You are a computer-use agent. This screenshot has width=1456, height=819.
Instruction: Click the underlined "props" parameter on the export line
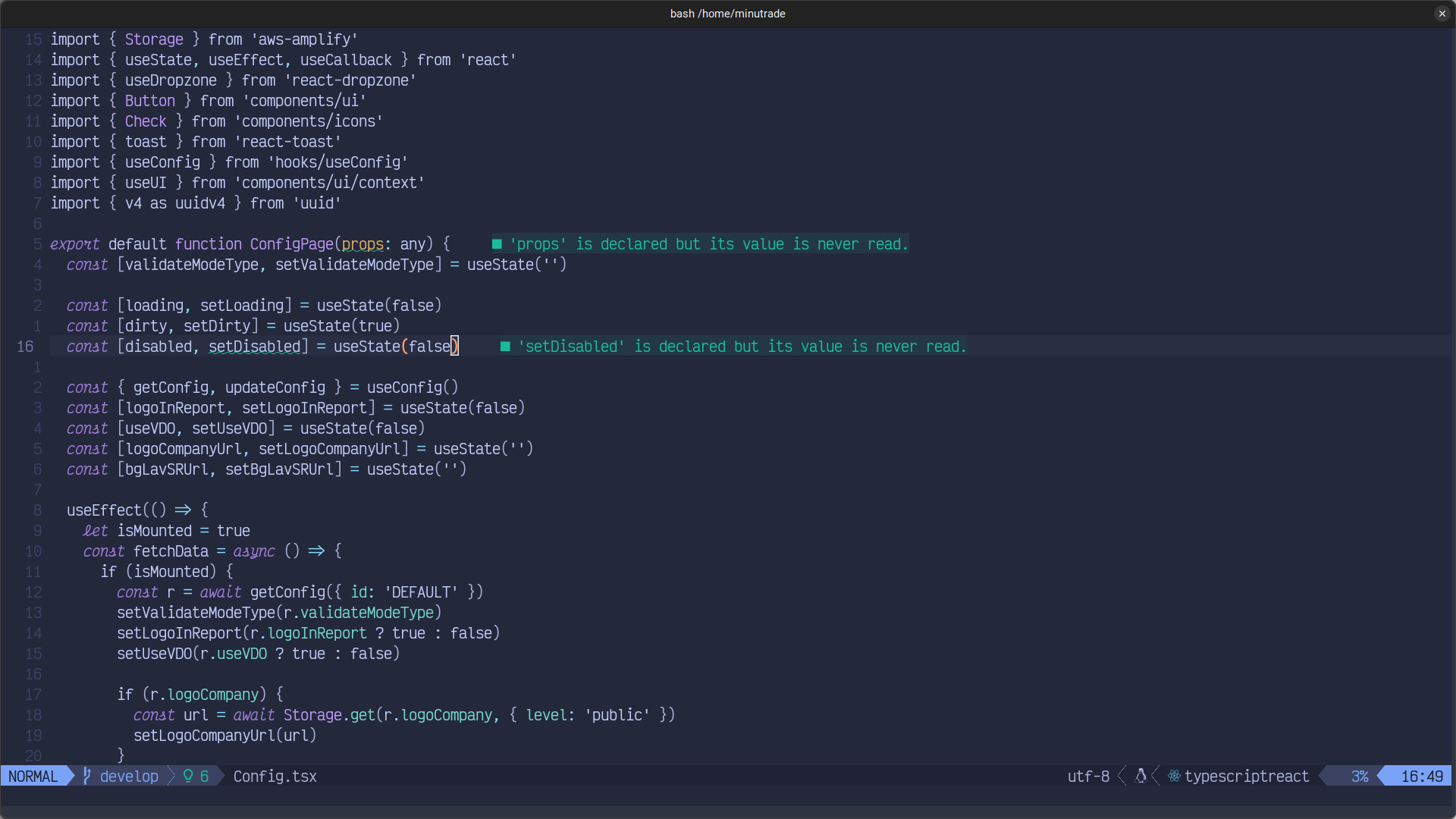point(363,244)
